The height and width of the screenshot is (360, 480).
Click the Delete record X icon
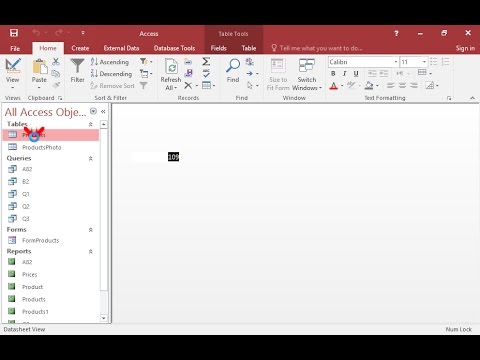click(188, 86)
